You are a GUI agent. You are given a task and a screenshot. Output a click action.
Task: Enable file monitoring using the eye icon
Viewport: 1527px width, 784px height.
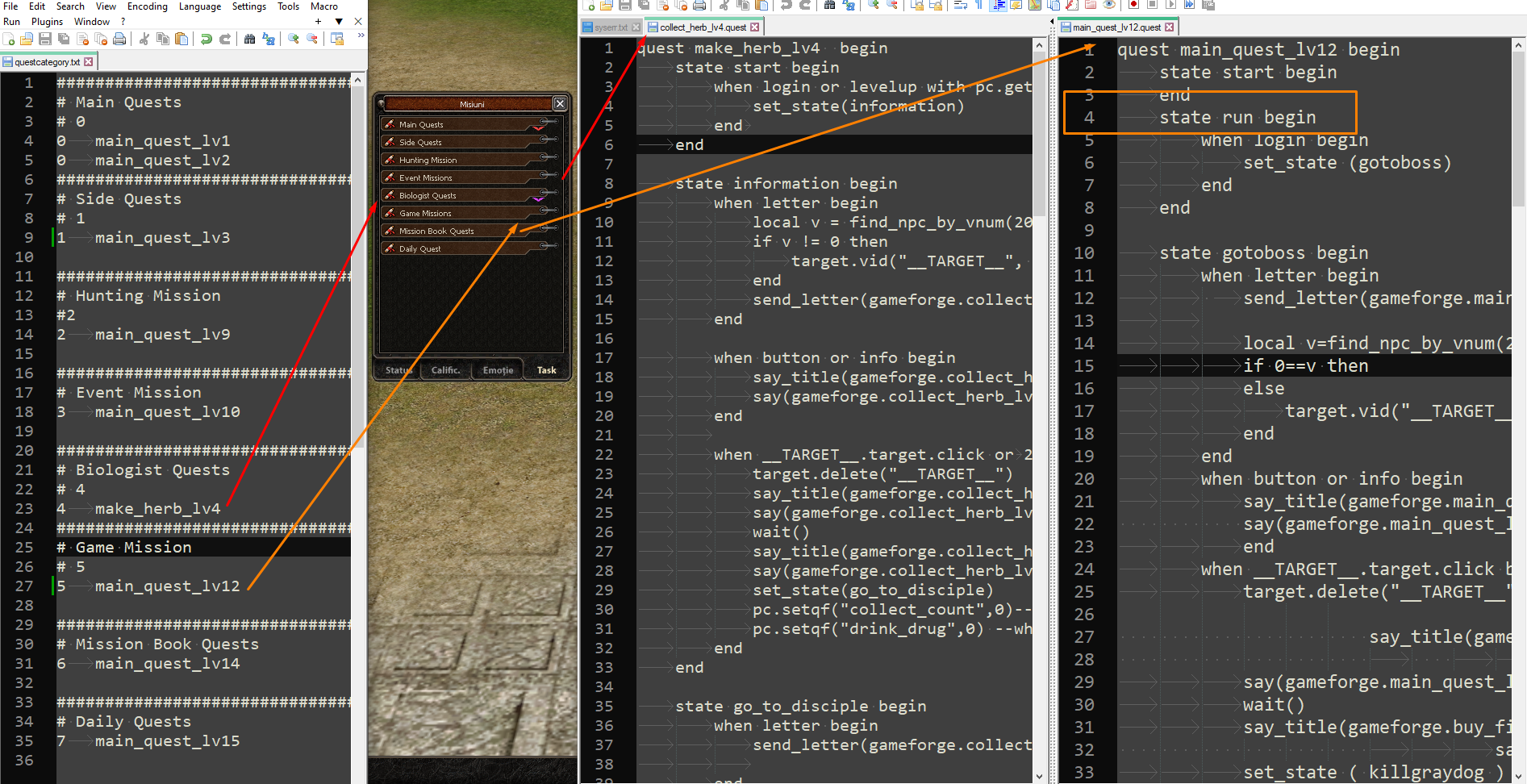1109,6
